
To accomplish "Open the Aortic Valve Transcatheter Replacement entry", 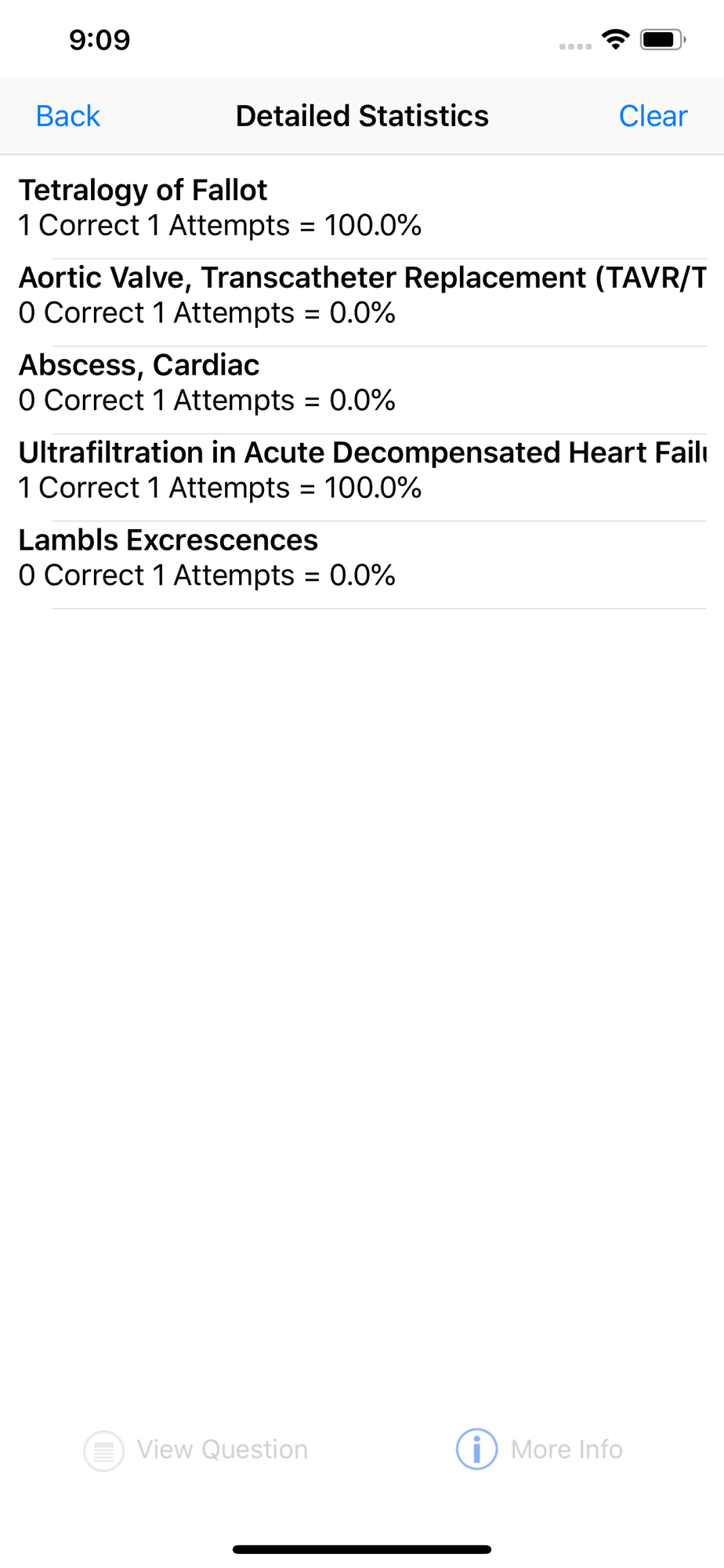I will click(362, 295).
